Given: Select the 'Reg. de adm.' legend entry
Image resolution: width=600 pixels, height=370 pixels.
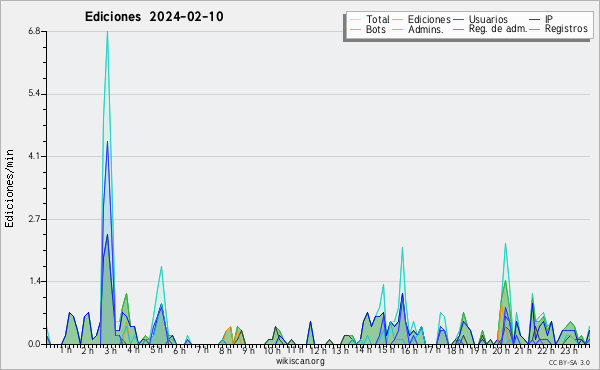Looking at the screenshot, I should [x=498, y=29].
